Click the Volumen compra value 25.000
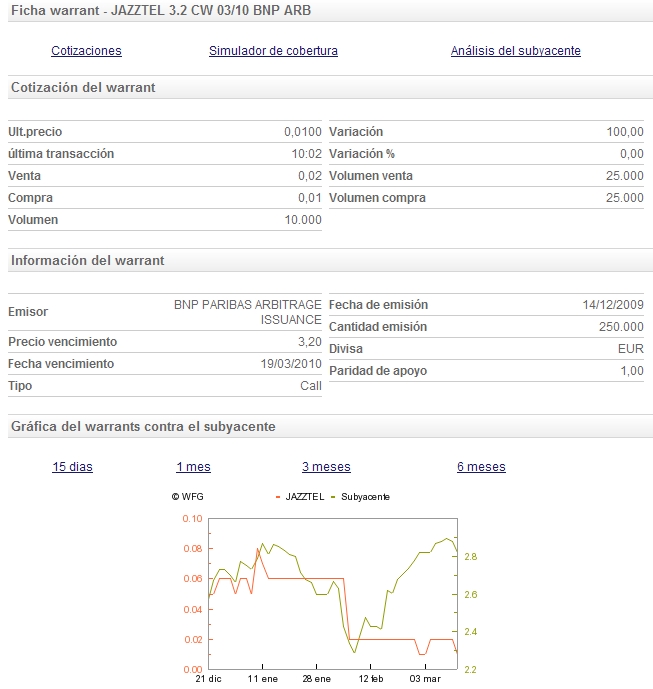This screenshot has width=653, height=689. click(624, 198)
